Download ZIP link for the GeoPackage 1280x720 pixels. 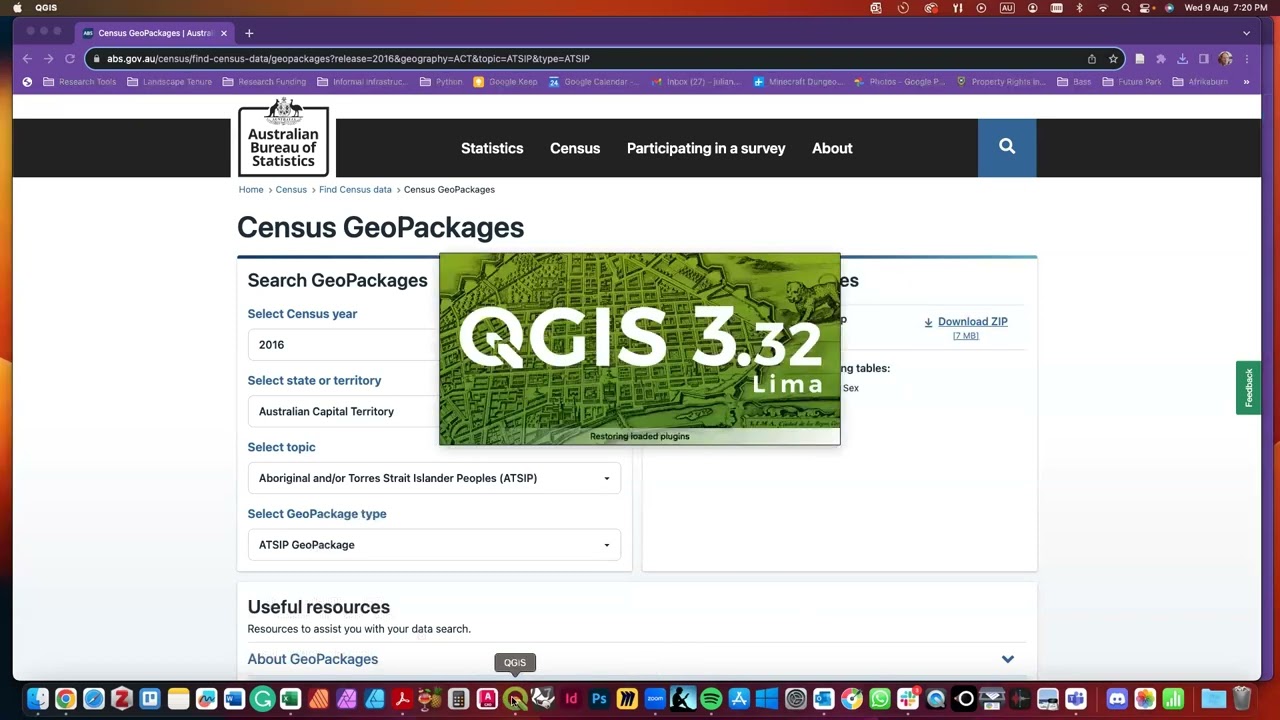point(972,322)
